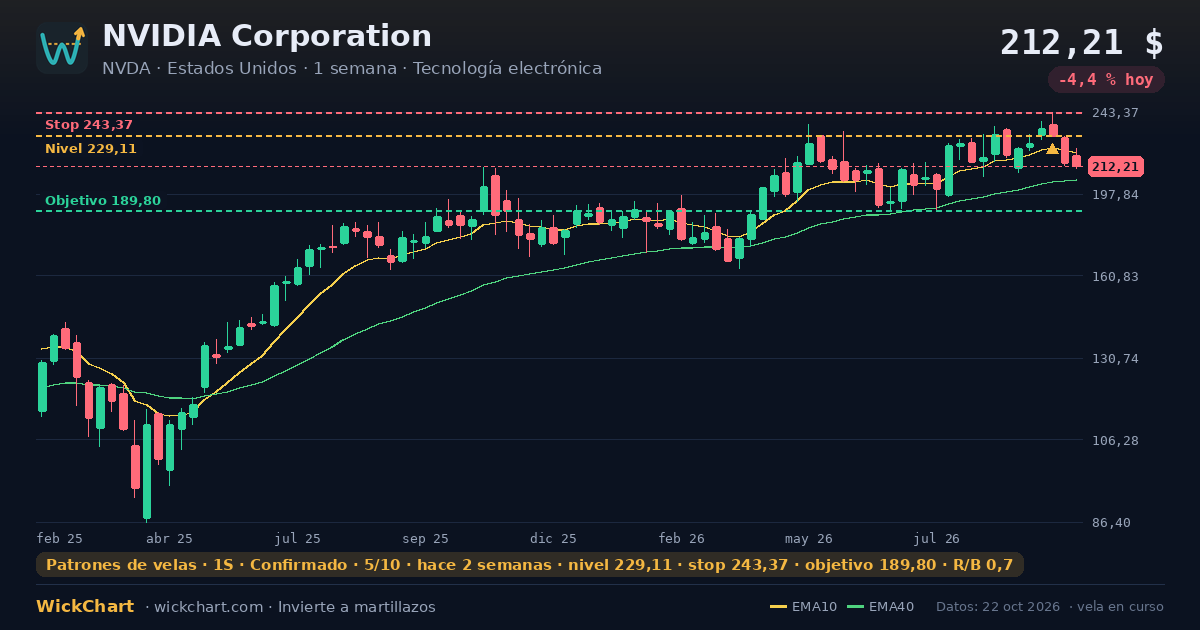Click the -4,4 % hoy badge
The image size is (1200, 630).
pyautogui.click(x=1106, y=80)
